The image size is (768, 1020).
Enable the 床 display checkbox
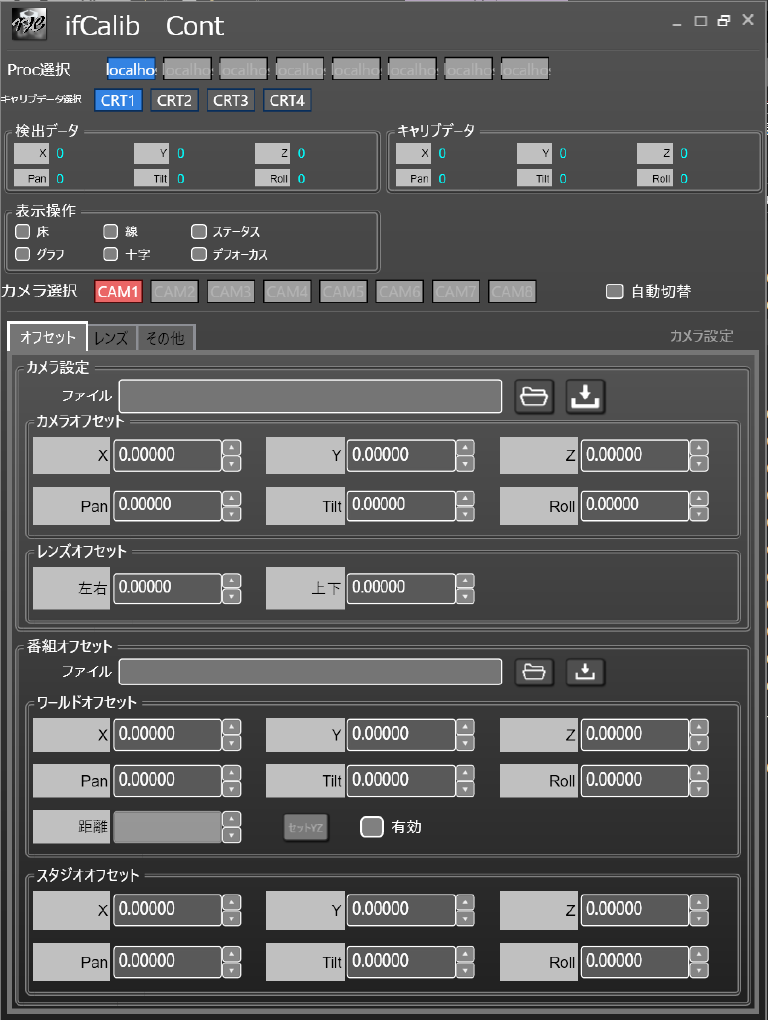[23, 232]
